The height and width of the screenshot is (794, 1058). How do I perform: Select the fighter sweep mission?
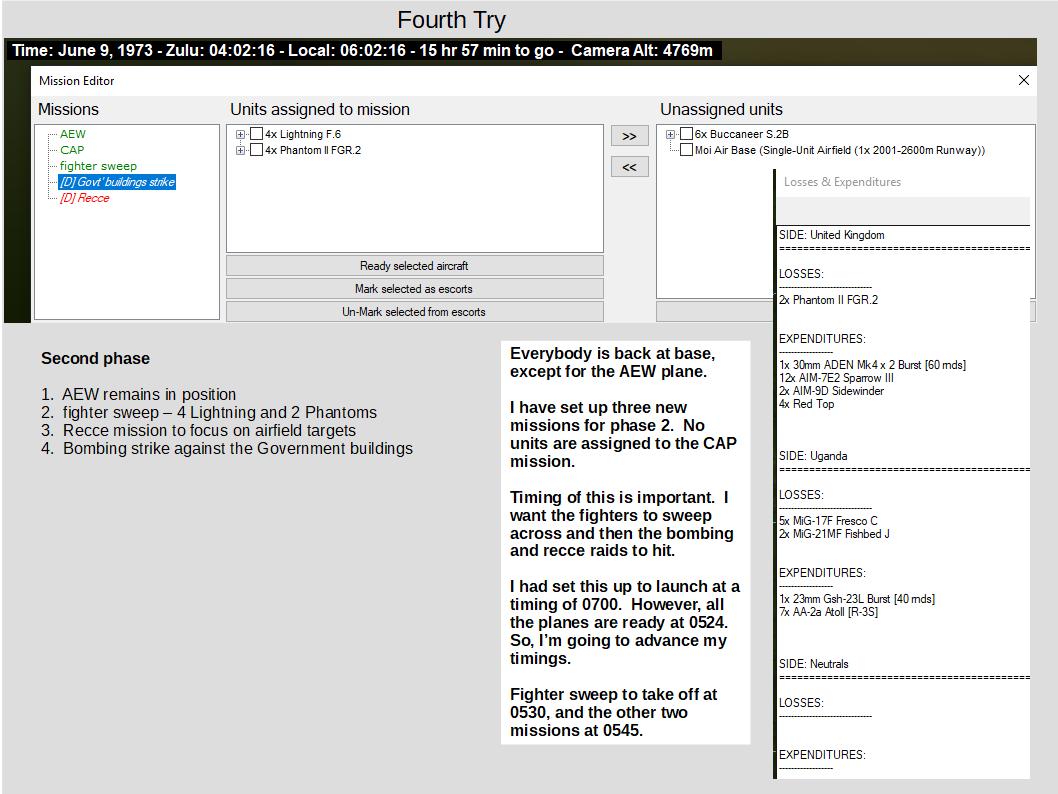[x=98, y=166]
